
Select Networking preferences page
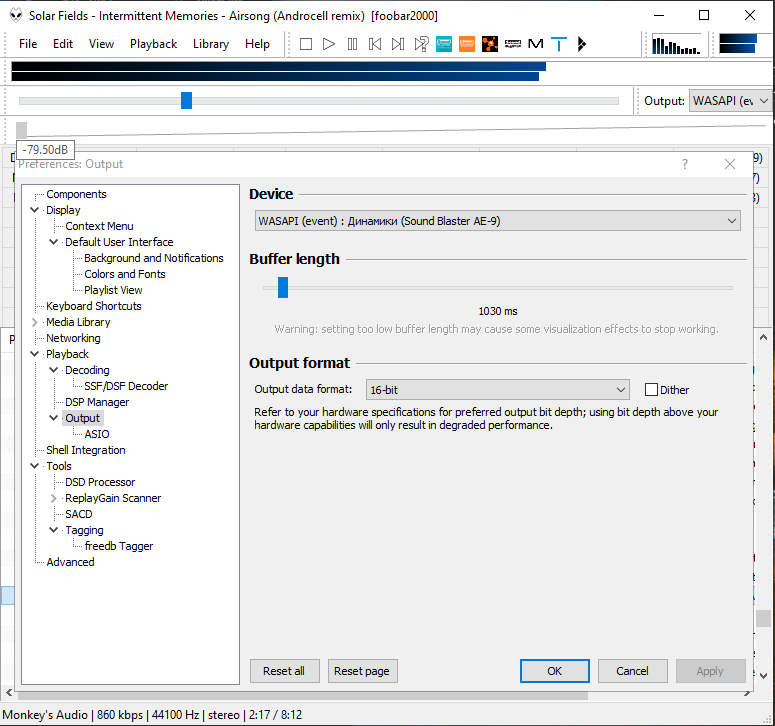click(73, 338)
